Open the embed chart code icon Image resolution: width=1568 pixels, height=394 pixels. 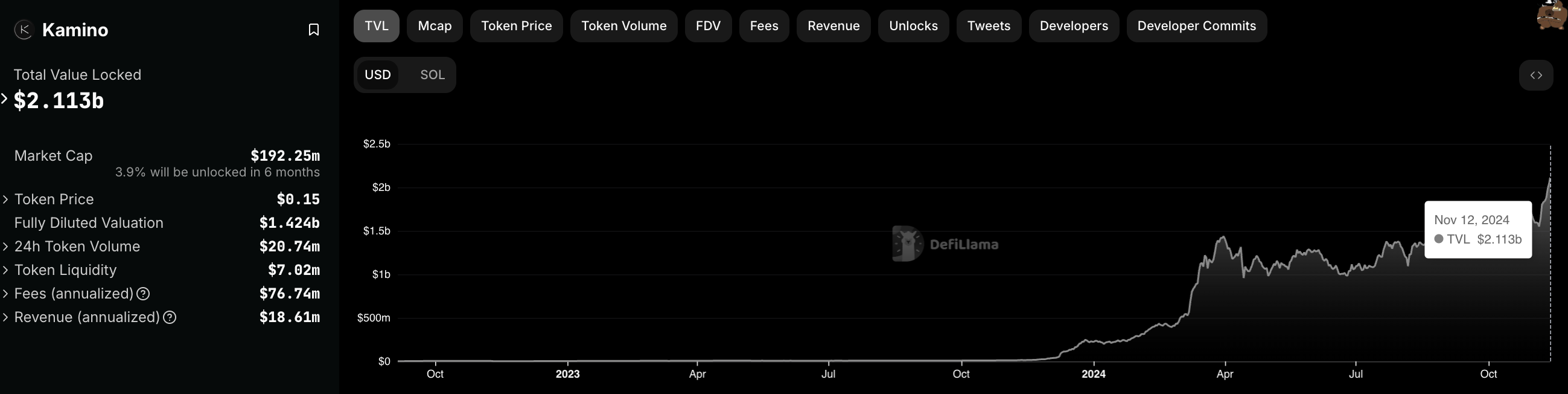click(1536, 75)
